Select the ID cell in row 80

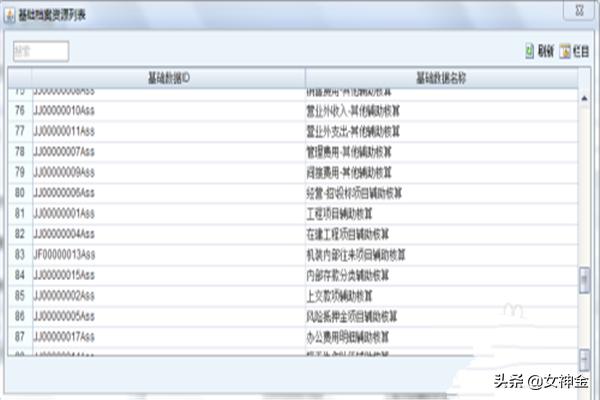(x=169, y=193)
